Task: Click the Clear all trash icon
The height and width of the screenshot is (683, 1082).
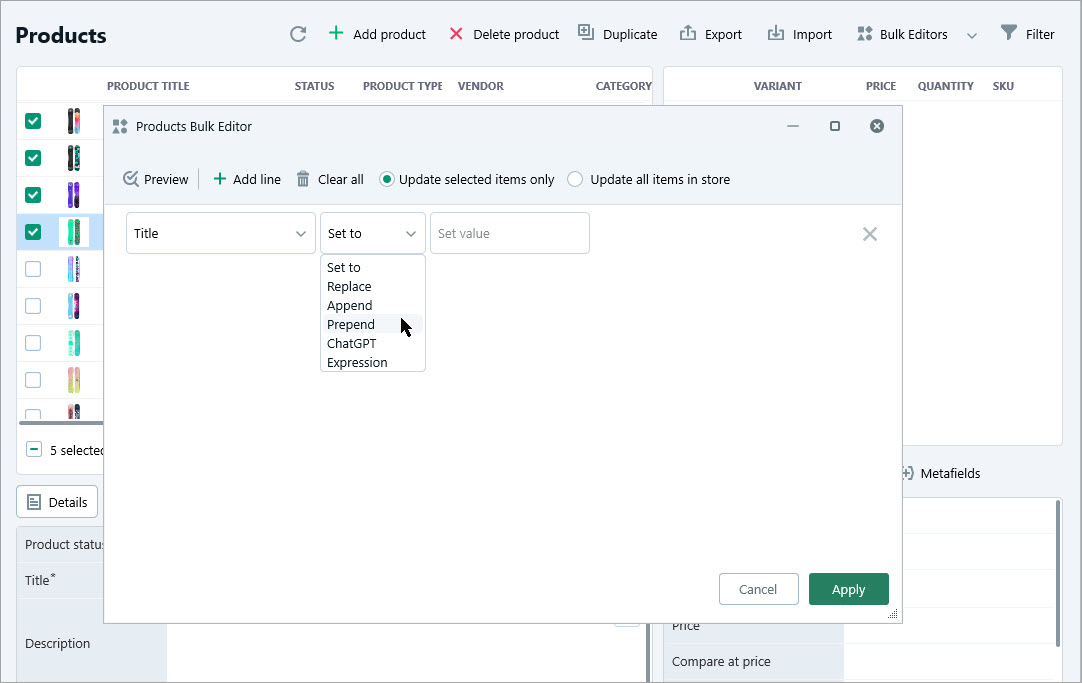Action: click(303, 179)
